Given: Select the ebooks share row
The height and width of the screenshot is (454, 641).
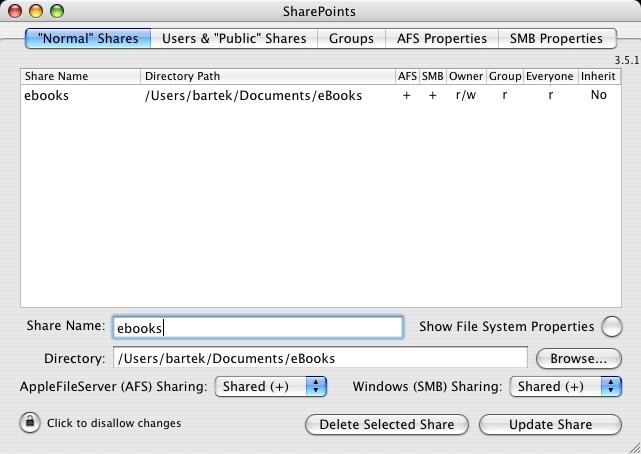Looking at the screenshot, I should click(200, 96).
